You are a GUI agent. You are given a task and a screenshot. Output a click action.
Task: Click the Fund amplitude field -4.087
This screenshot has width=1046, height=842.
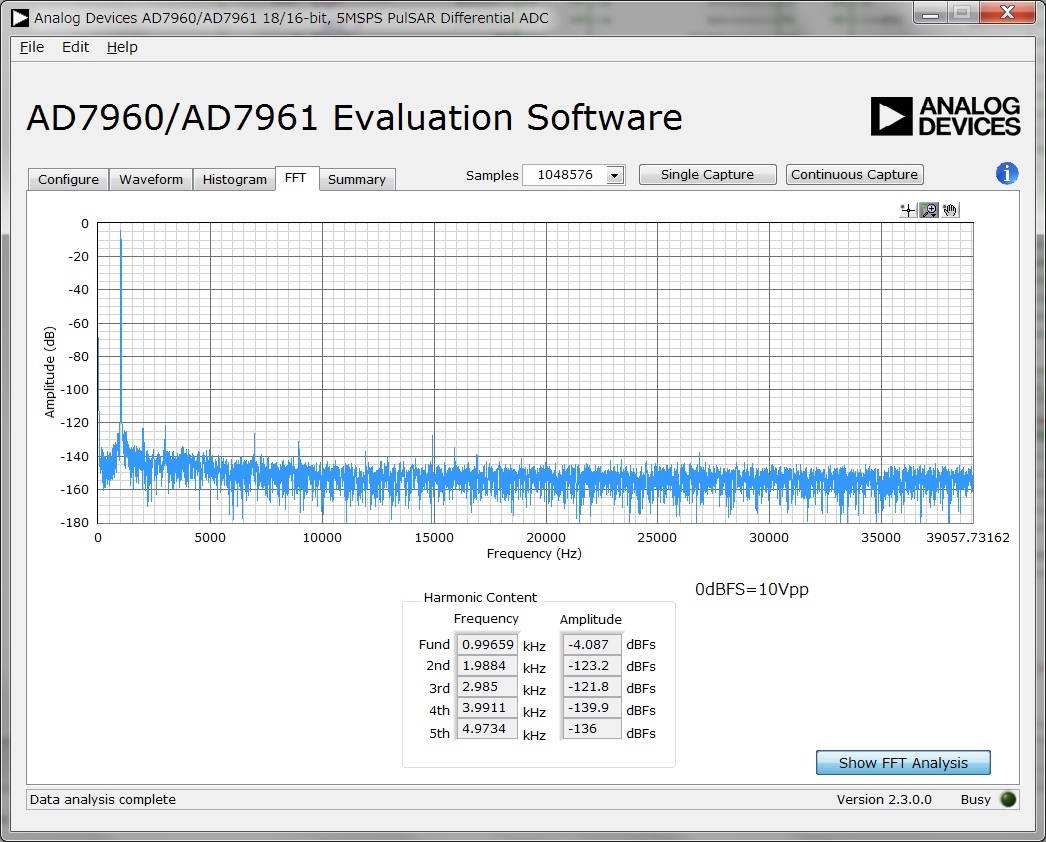(592, 645)
